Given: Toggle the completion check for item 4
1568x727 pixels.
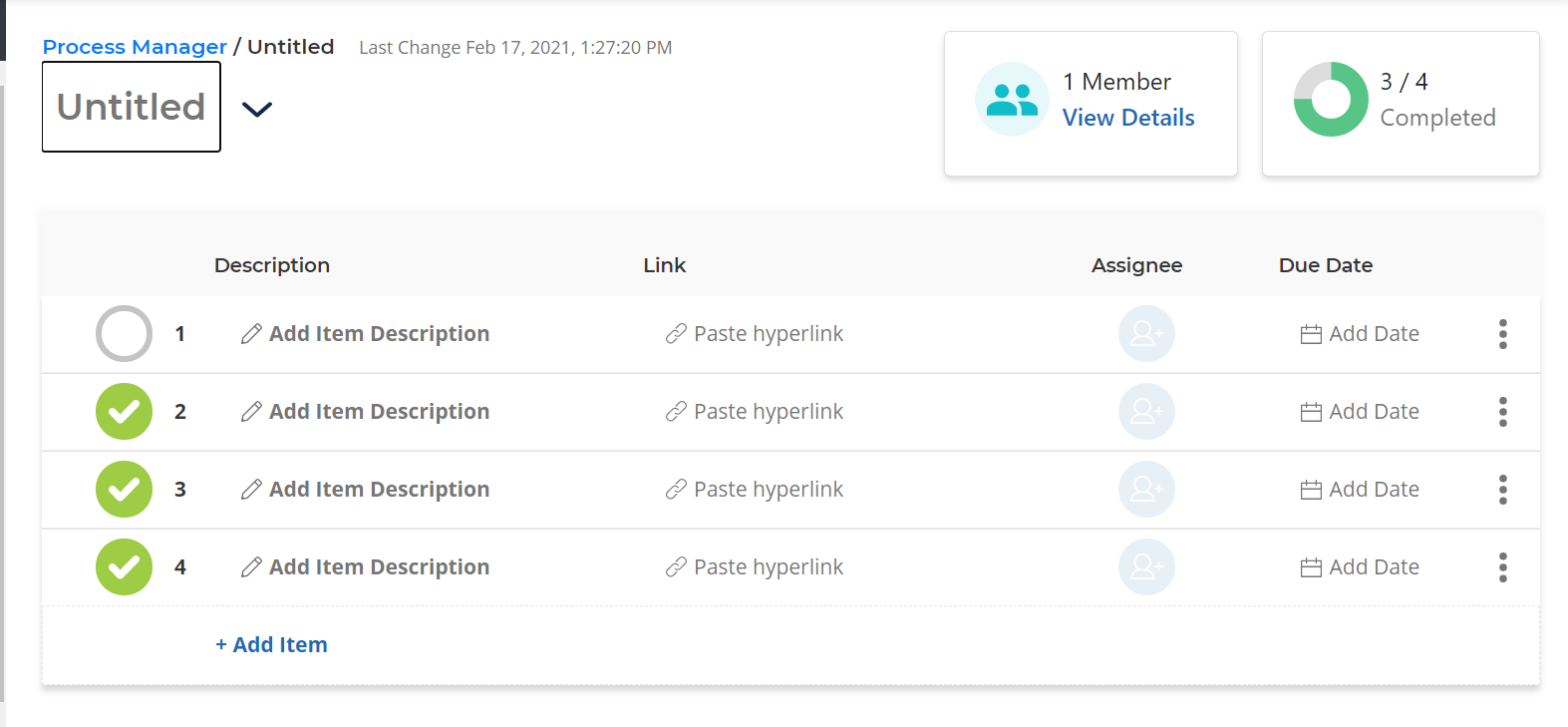Looking at the screenshot, I should [124, 567].
